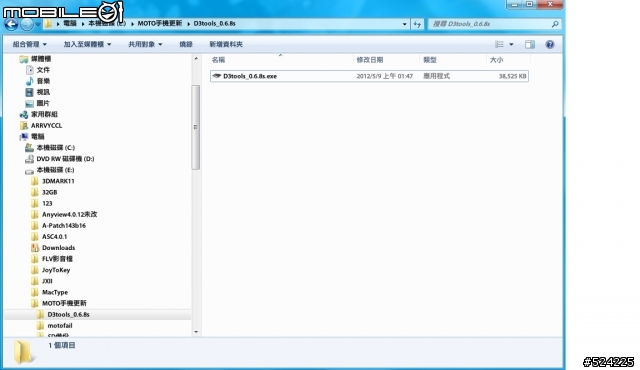Open the address bar history dropdown
The height and width of the screenshot is (370, 640).
[404, 24]
